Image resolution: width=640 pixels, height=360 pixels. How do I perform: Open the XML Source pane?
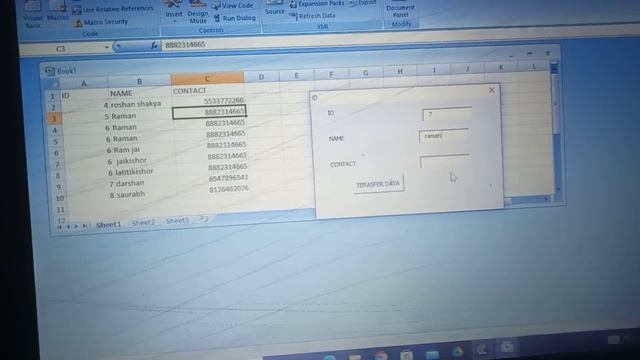click(x=274, y=8)
